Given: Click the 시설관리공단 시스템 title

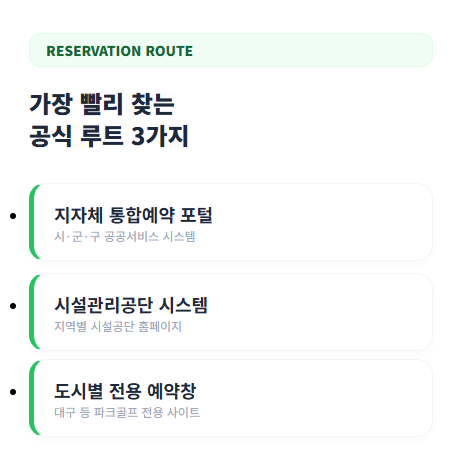Looking at the screenshot, I should click(131, 305).
